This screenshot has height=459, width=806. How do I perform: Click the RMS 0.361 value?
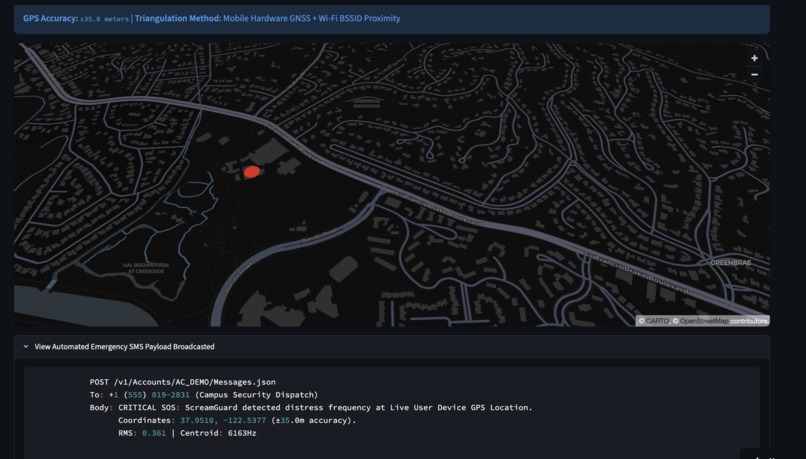click(x=154, y=433)
